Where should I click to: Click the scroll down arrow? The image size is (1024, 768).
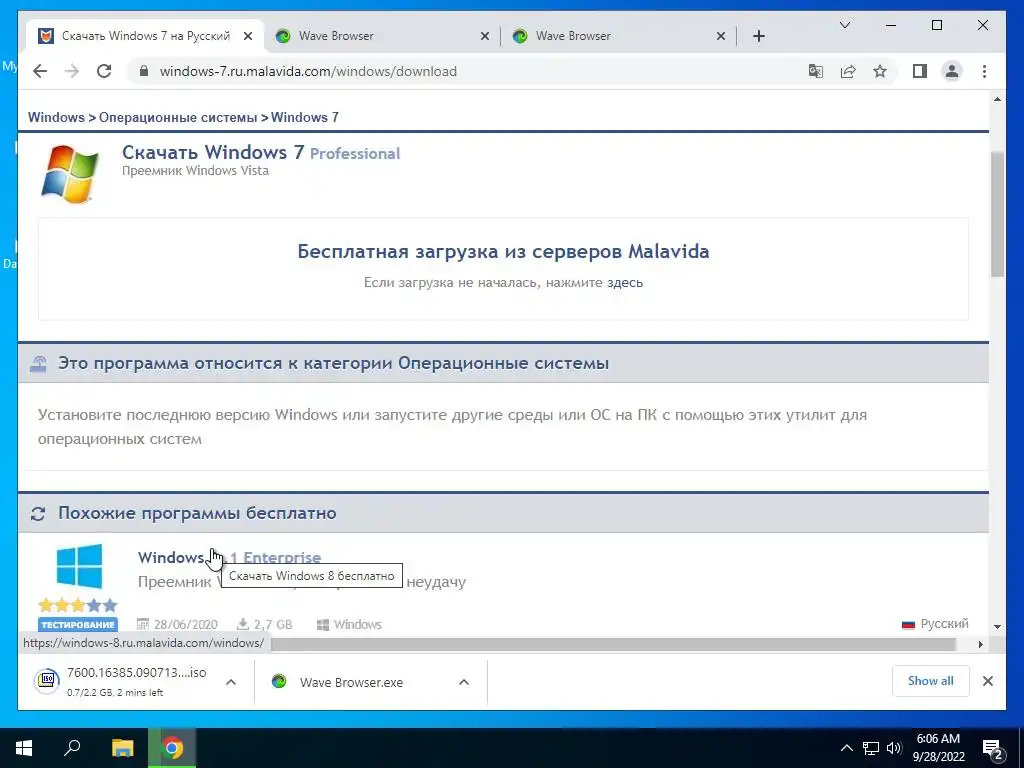pyautogui.click(x=997, y=627)
